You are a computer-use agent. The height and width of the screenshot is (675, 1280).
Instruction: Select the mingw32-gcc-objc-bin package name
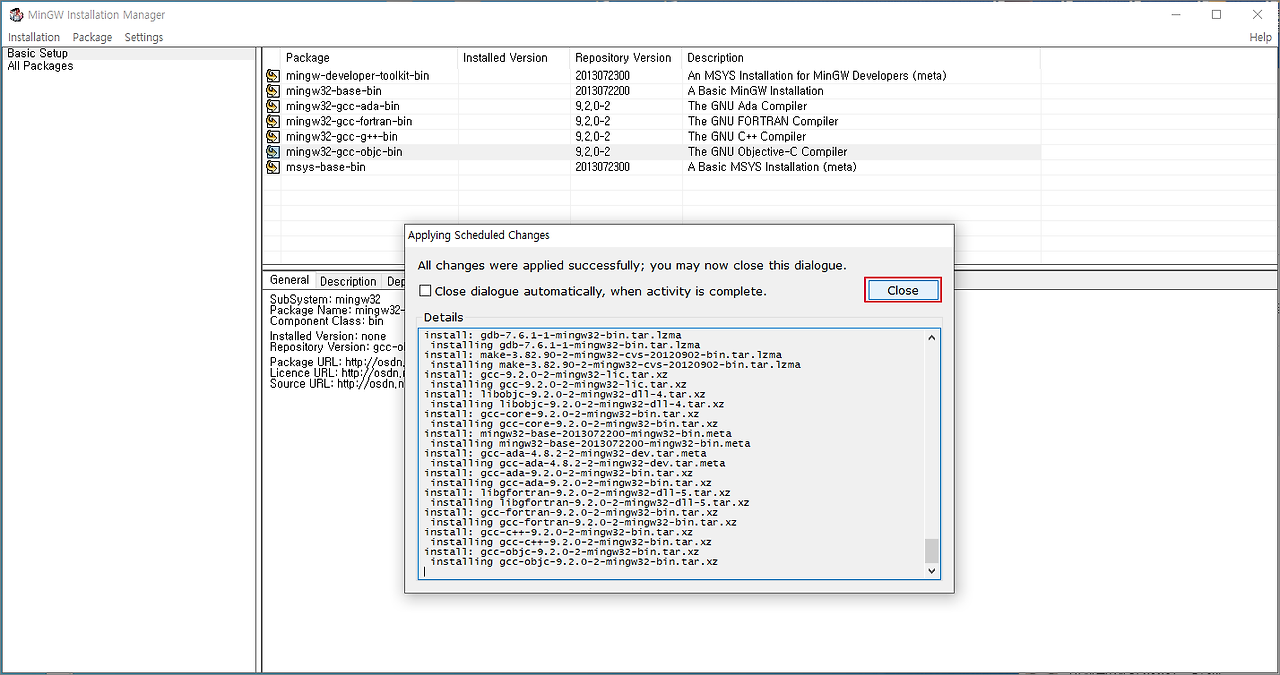(x=344, y=152)
